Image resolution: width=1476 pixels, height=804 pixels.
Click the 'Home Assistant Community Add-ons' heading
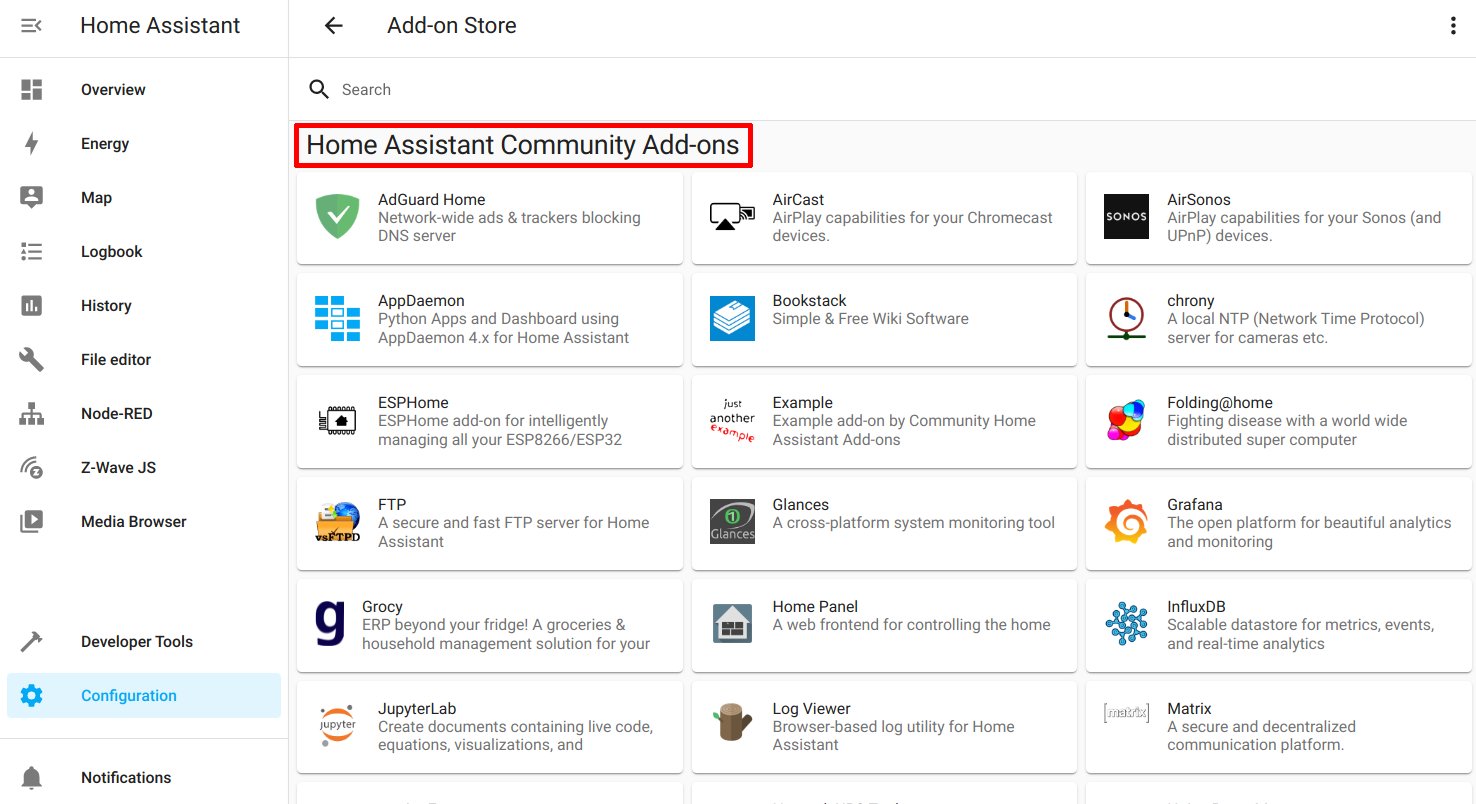click(523, 145)
